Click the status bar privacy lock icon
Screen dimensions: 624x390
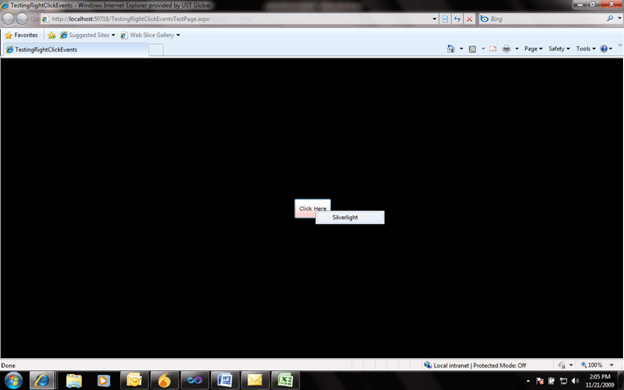coord(562,365)
